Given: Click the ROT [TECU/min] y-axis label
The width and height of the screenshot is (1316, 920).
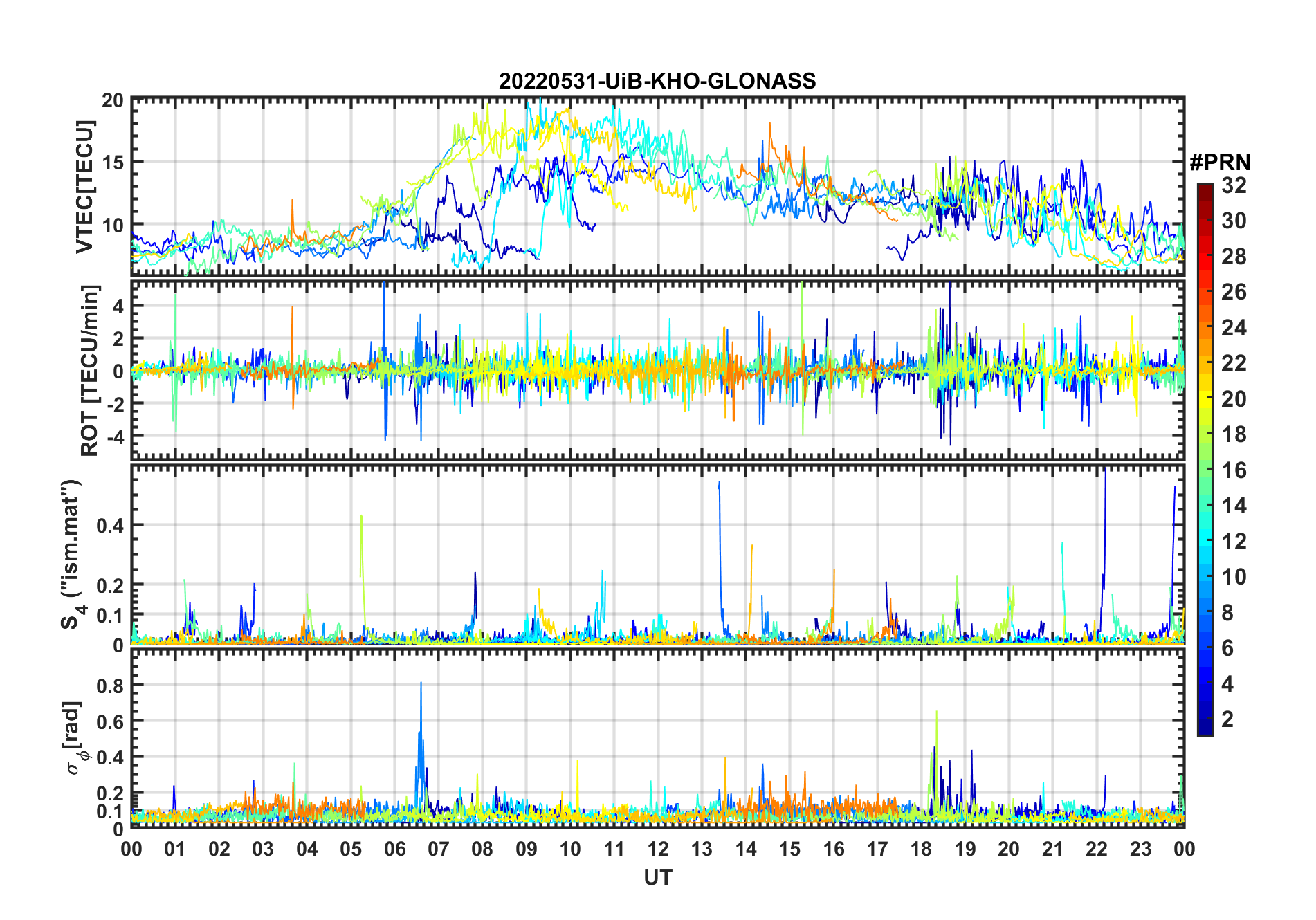Looking at the screenshot, I should pos(89,370).
